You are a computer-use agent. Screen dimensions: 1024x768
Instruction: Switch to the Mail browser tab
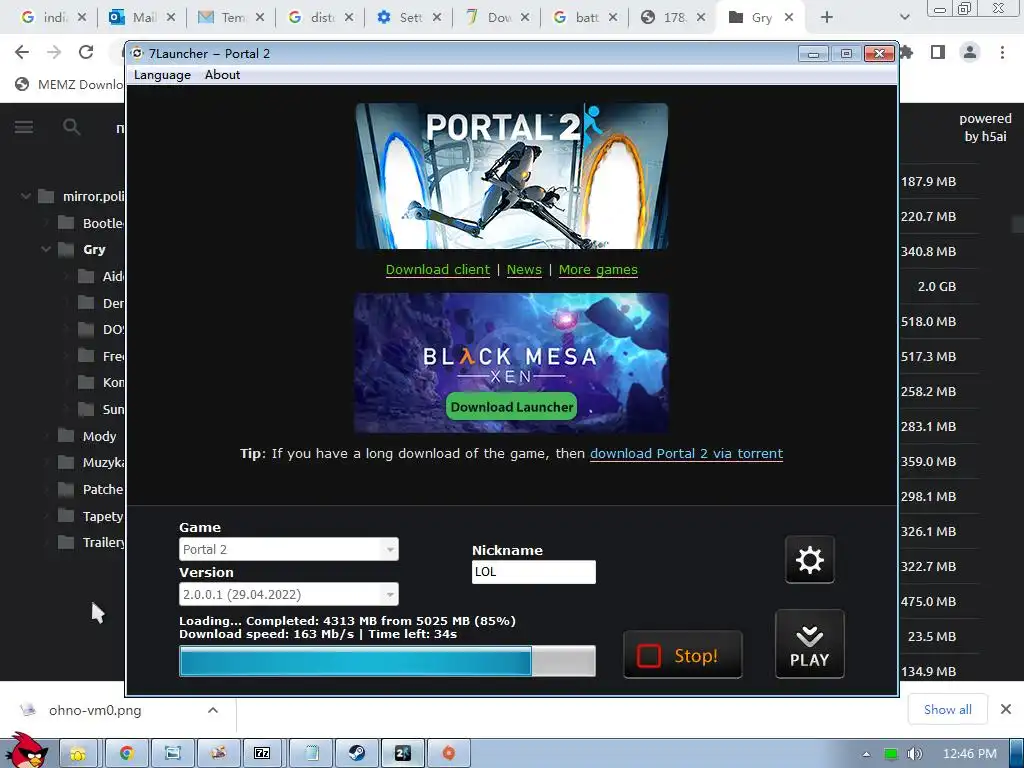tap(142, 18)
